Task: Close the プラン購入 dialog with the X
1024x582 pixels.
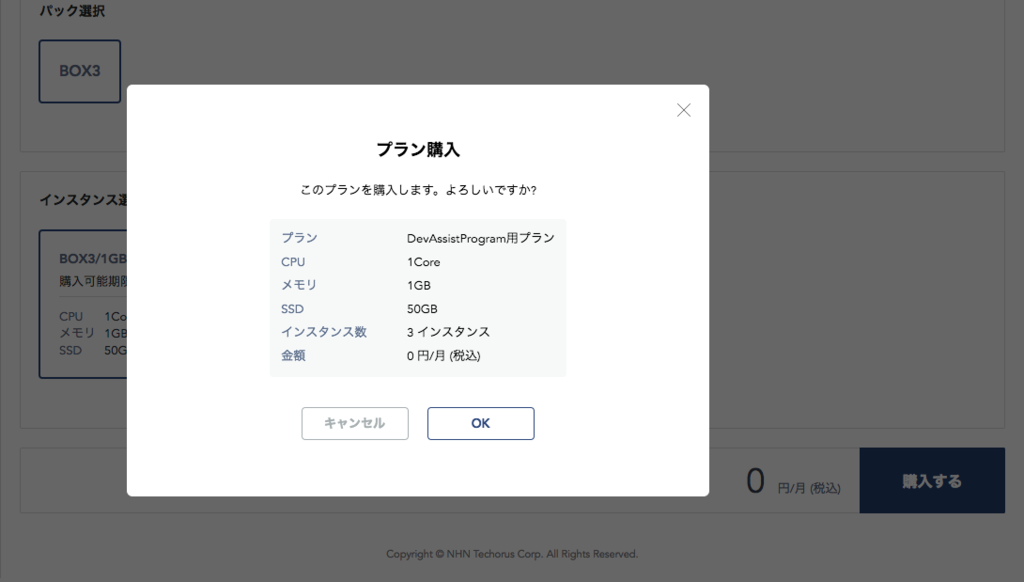Action: tap(683, 110)
